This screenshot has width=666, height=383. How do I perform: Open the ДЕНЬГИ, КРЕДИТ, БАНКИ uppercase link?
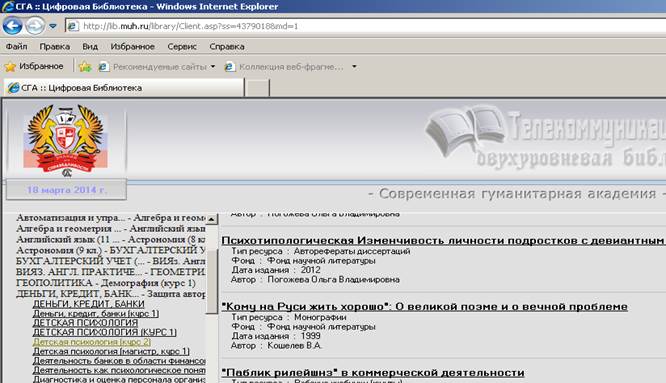88,304
